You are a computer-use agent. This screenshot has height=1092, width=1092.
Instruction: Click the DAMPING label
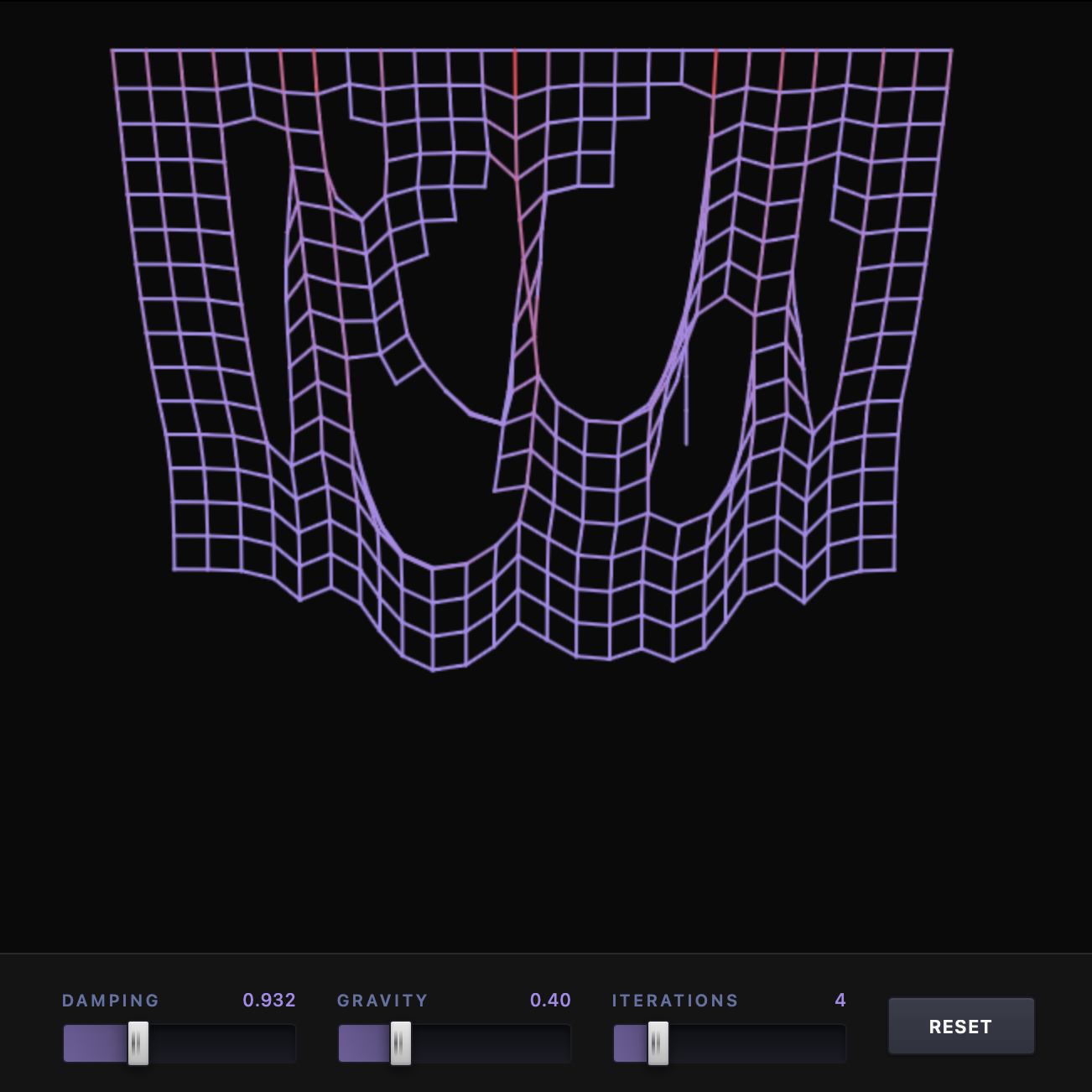pyautogui.click(x=110, y=1000)
